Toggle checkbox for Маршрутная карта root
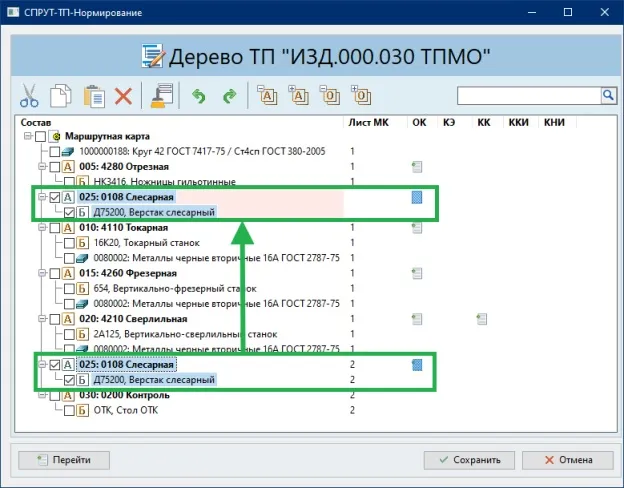This screenshot has width=624, height=488. pos(41,136)
